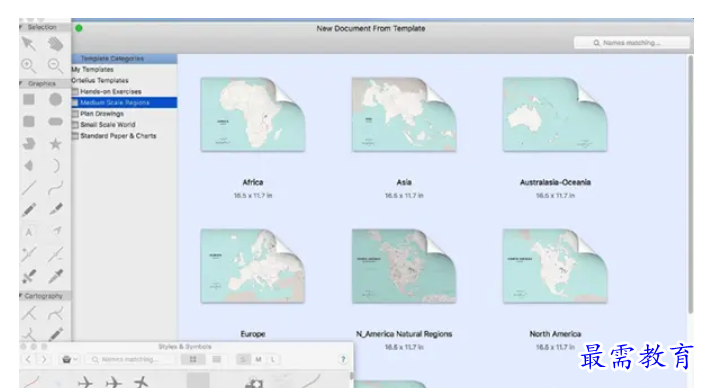Select the first airplane symbol

coord(85,382)
